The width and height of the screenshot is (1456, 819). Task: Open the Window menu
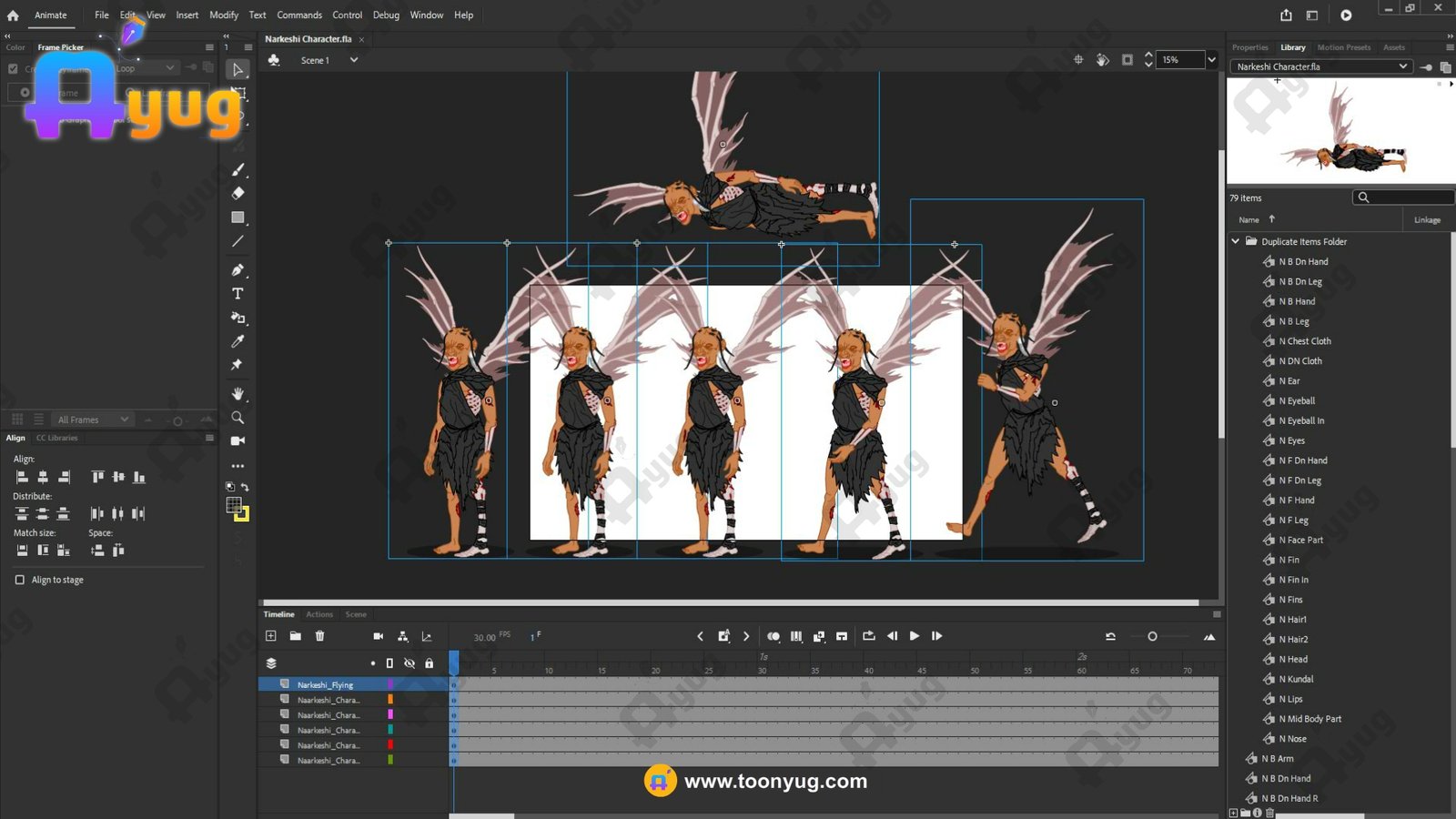[427, 15]
